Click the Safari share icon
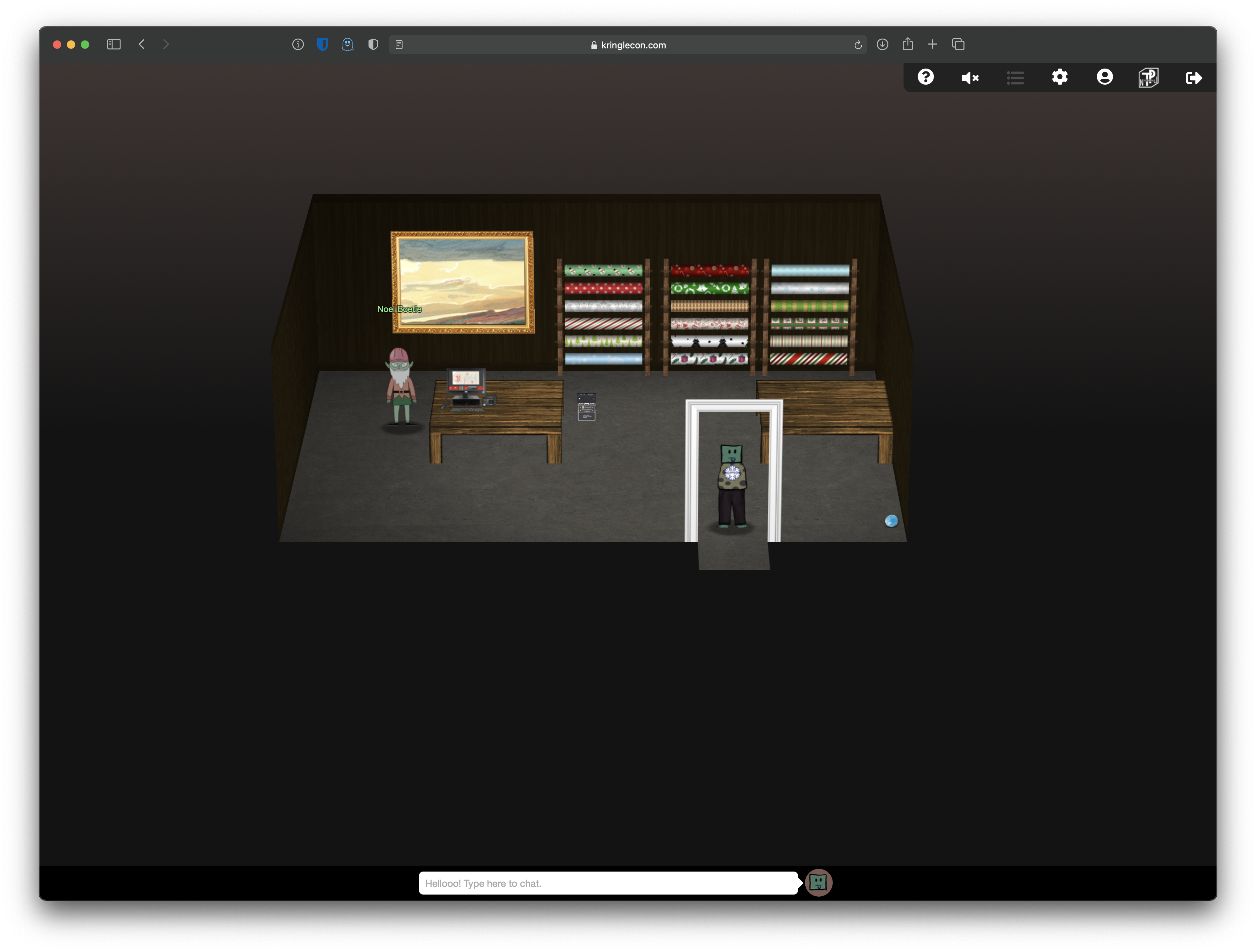 908,44
